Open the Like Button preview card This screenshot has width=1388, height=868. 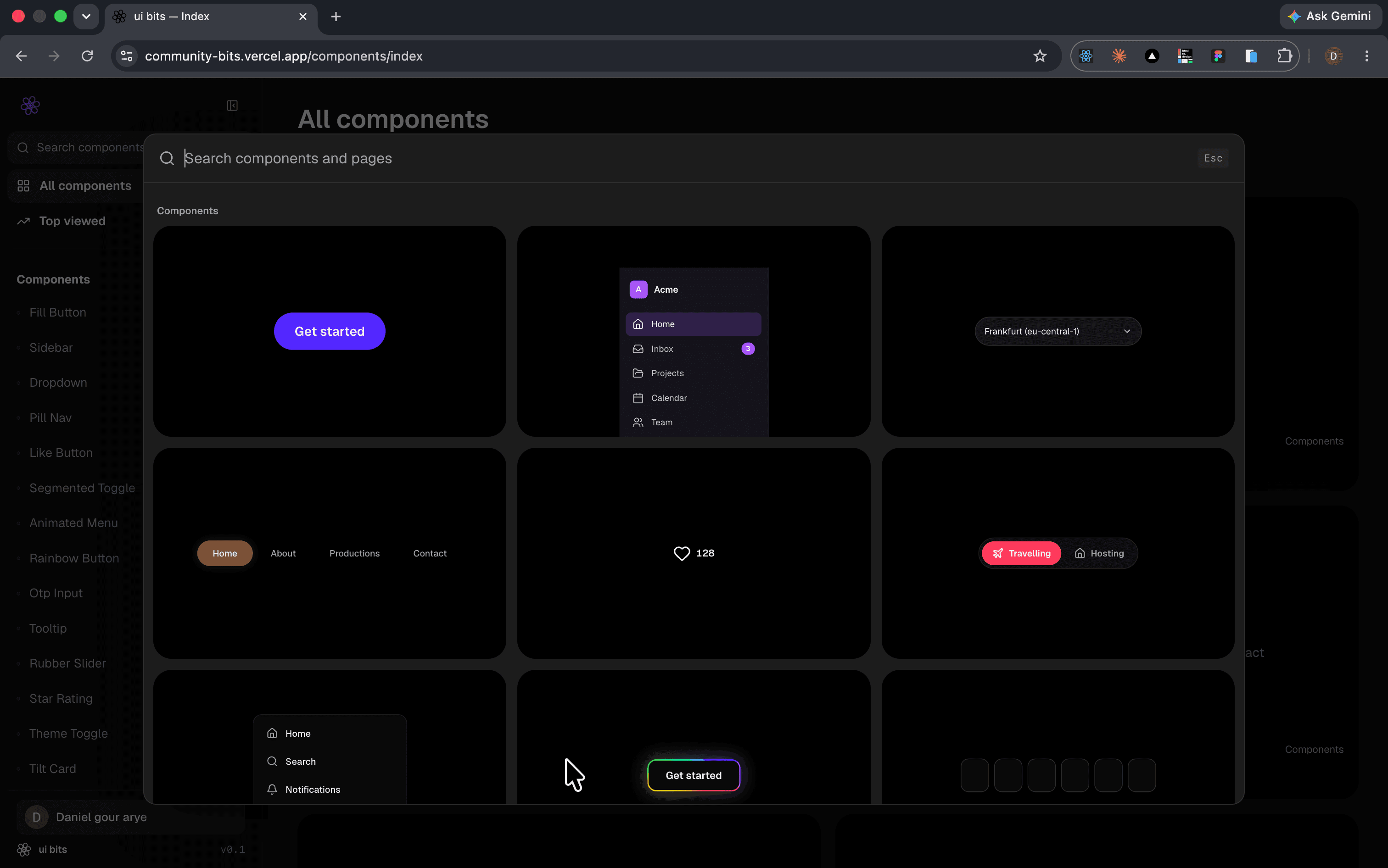[693, 553]
